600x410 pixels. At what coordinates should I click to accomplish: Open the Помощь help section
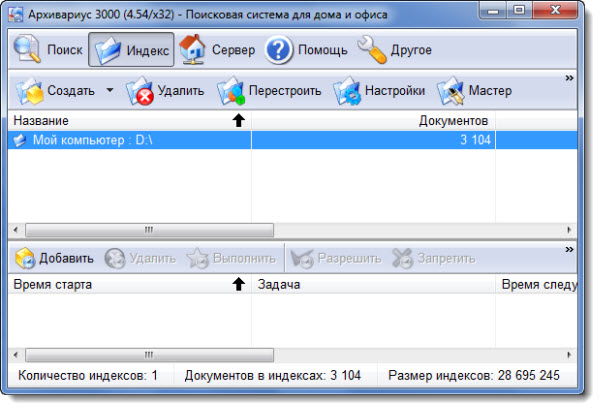pyautogui.click(x=307, y=49)
